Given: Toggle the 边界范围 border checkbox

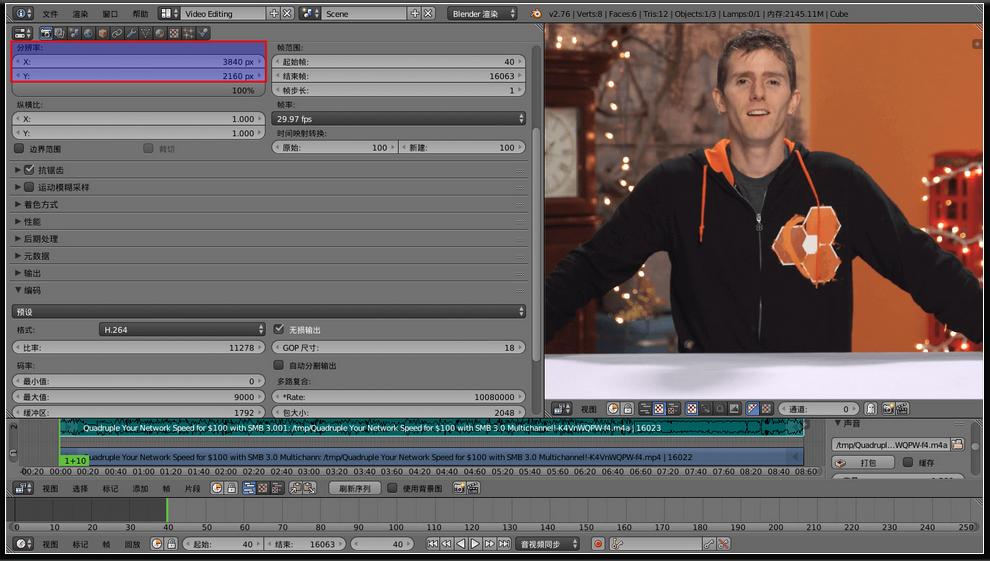Looking at the screenshot, I should click(19, 148).
